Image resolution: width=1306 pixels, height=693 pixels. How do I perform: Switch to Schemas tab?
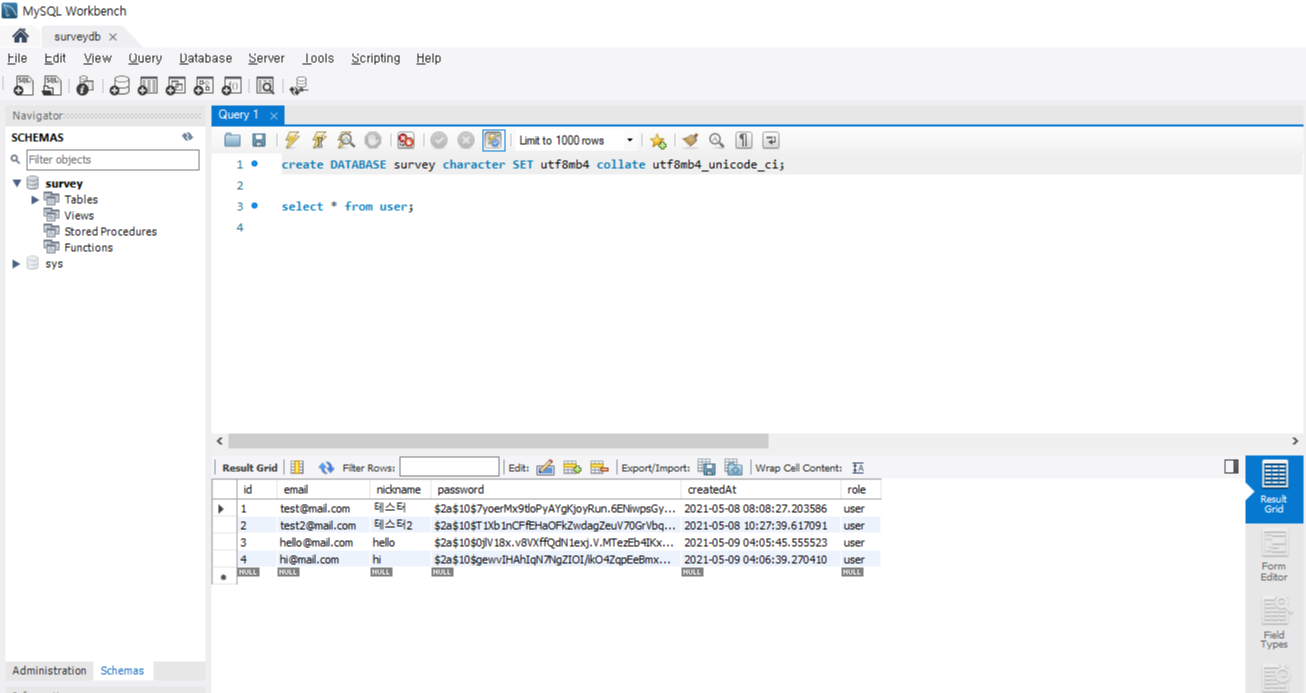click(122, 671)
